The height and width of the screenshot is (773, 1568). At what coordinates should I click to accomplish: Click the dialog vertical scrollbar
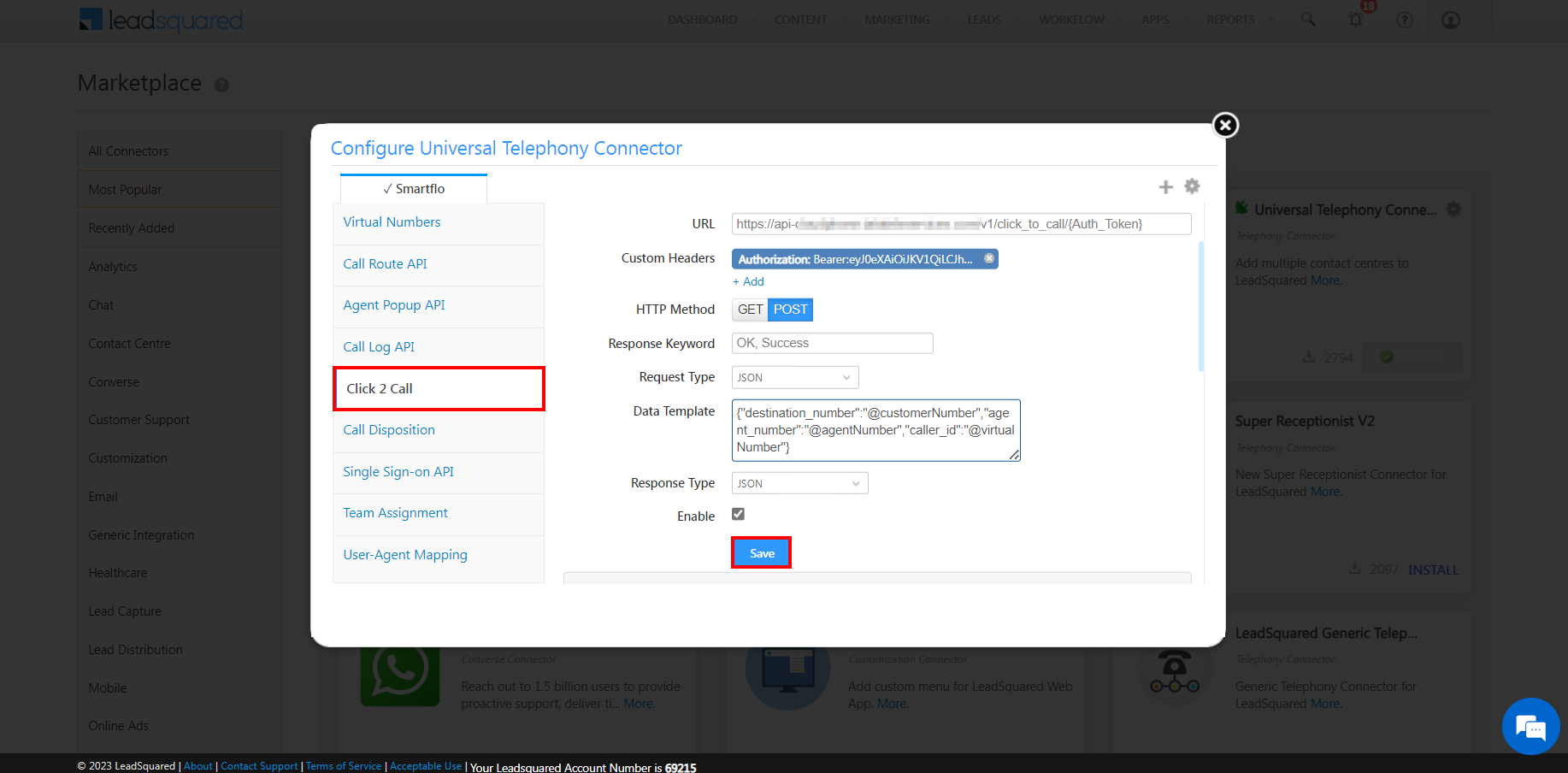point(1201,306)
